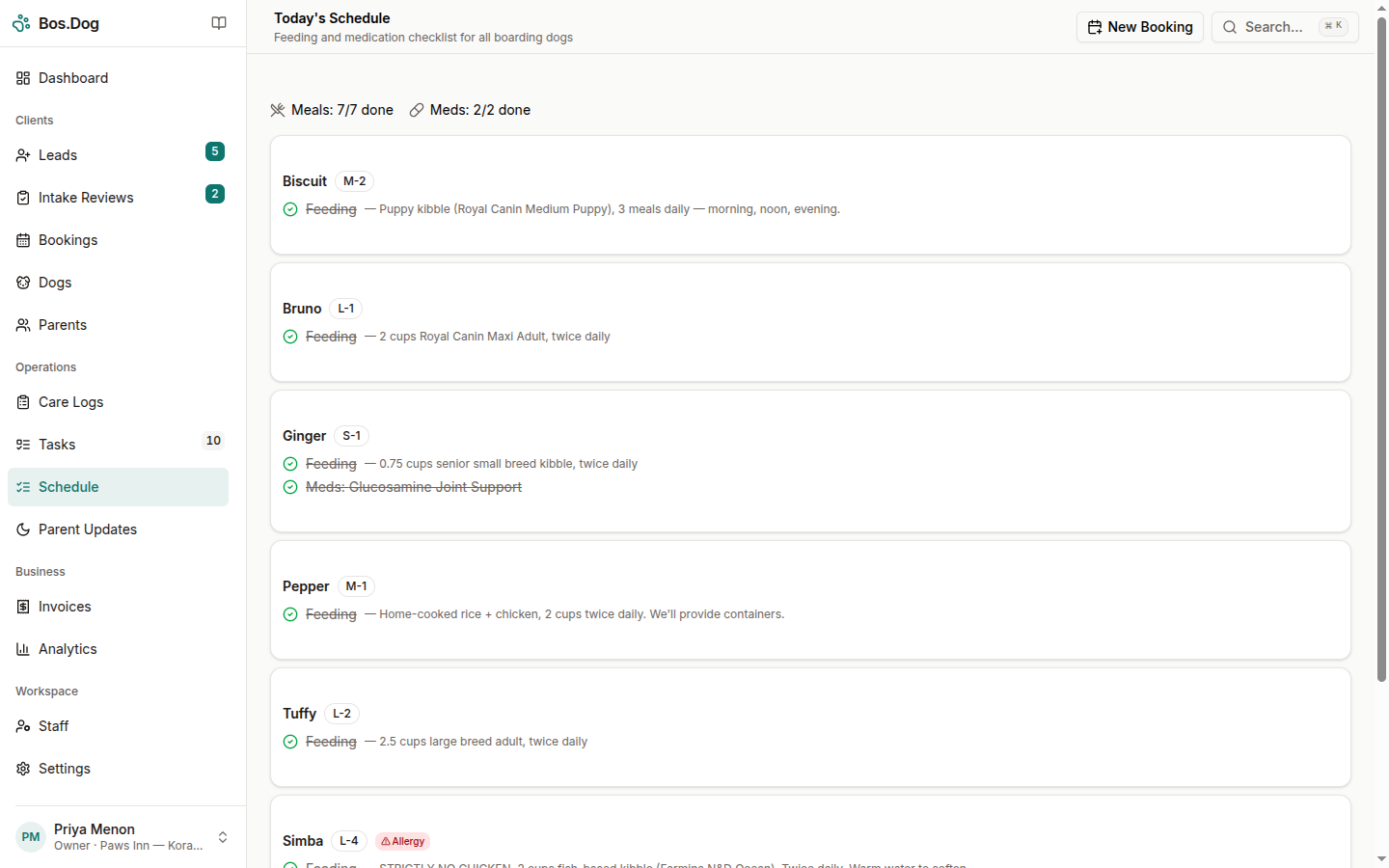Click the Parent Updates clock icon
This screenshot has height=868, width=1389.
pyautogui.click(x=22, y=529)
